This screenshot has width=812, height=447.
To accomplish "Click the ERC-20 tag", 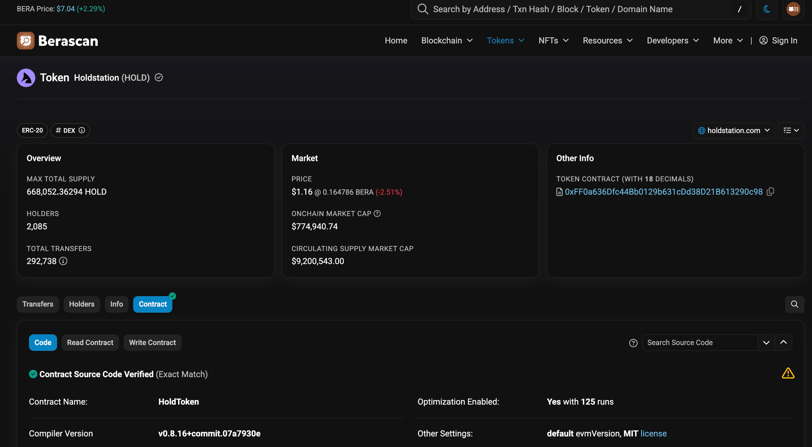I will (32, 131).
